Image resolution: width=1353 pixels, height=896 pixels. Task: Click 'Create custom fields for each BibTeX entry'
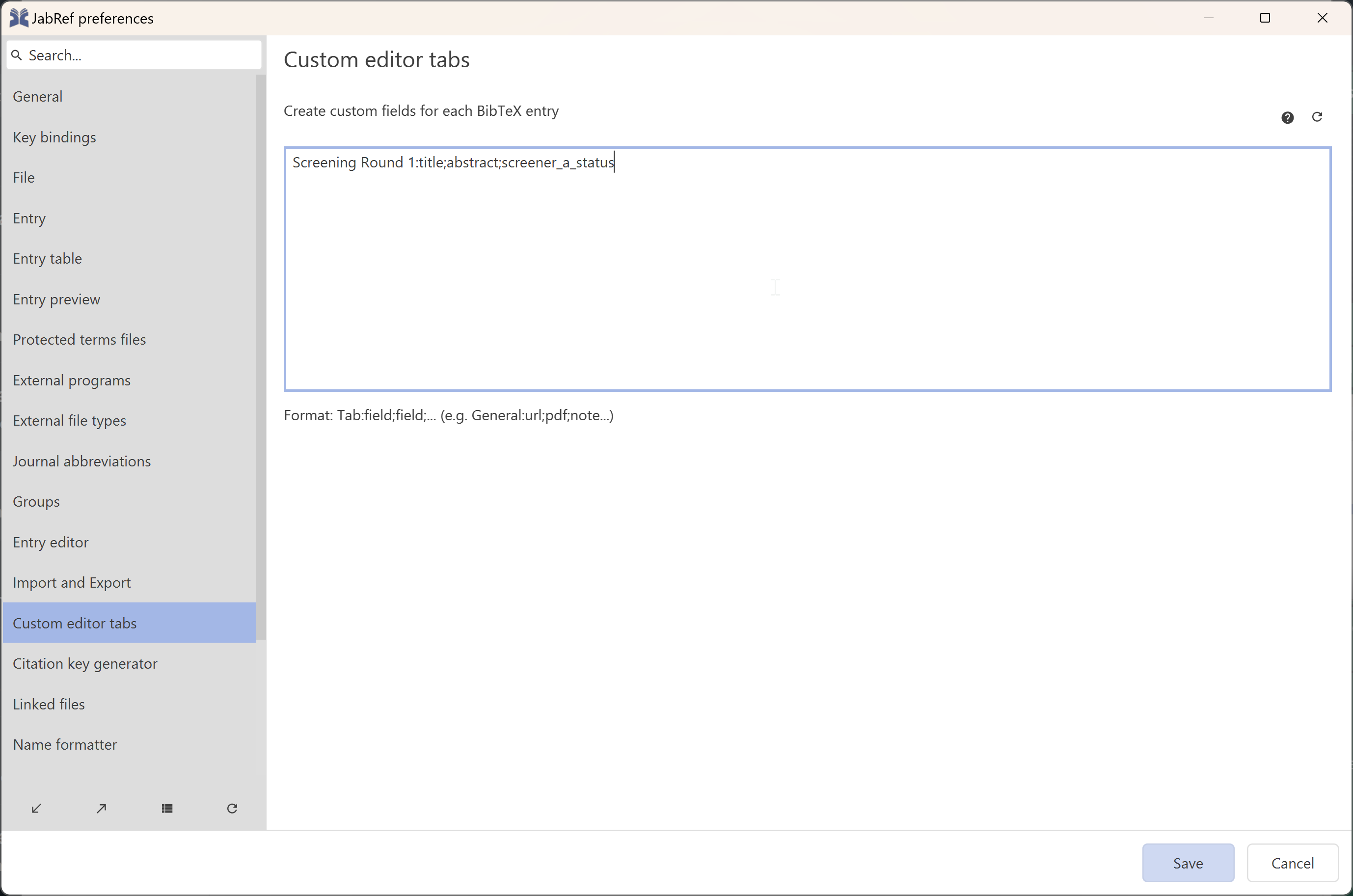point(421,111)
